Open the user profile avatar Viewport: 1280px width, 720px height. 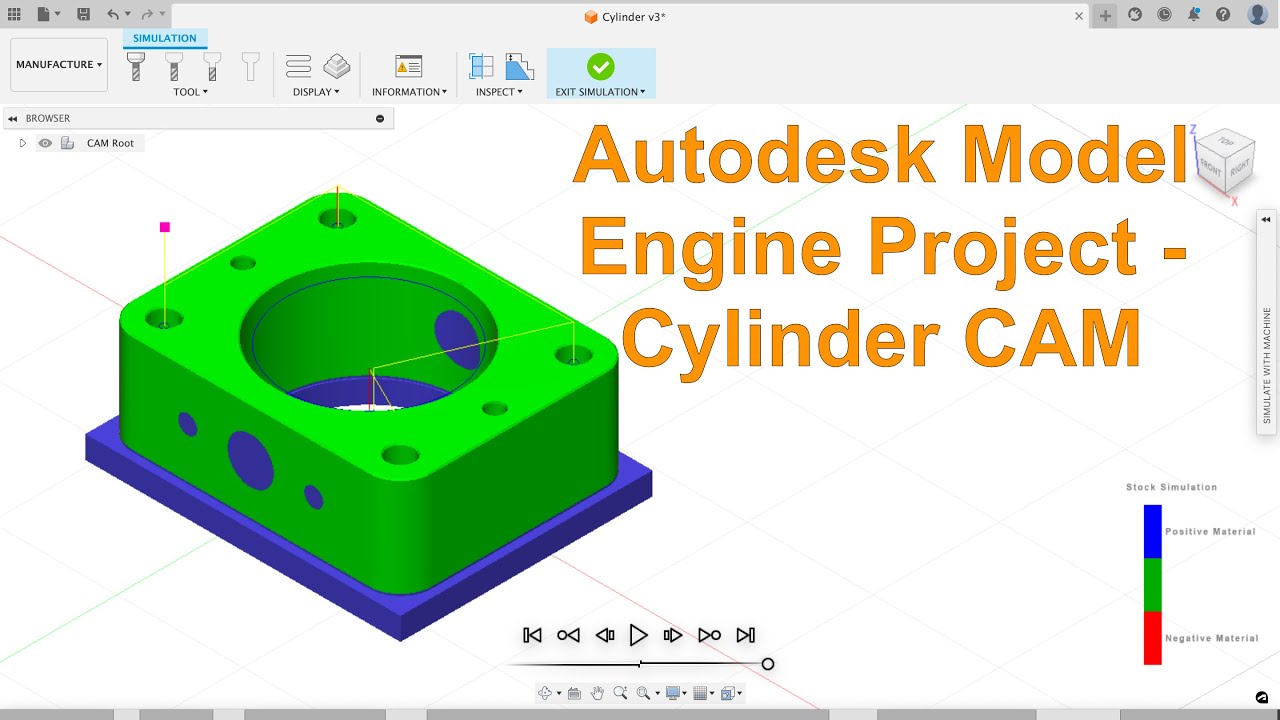1258,14
